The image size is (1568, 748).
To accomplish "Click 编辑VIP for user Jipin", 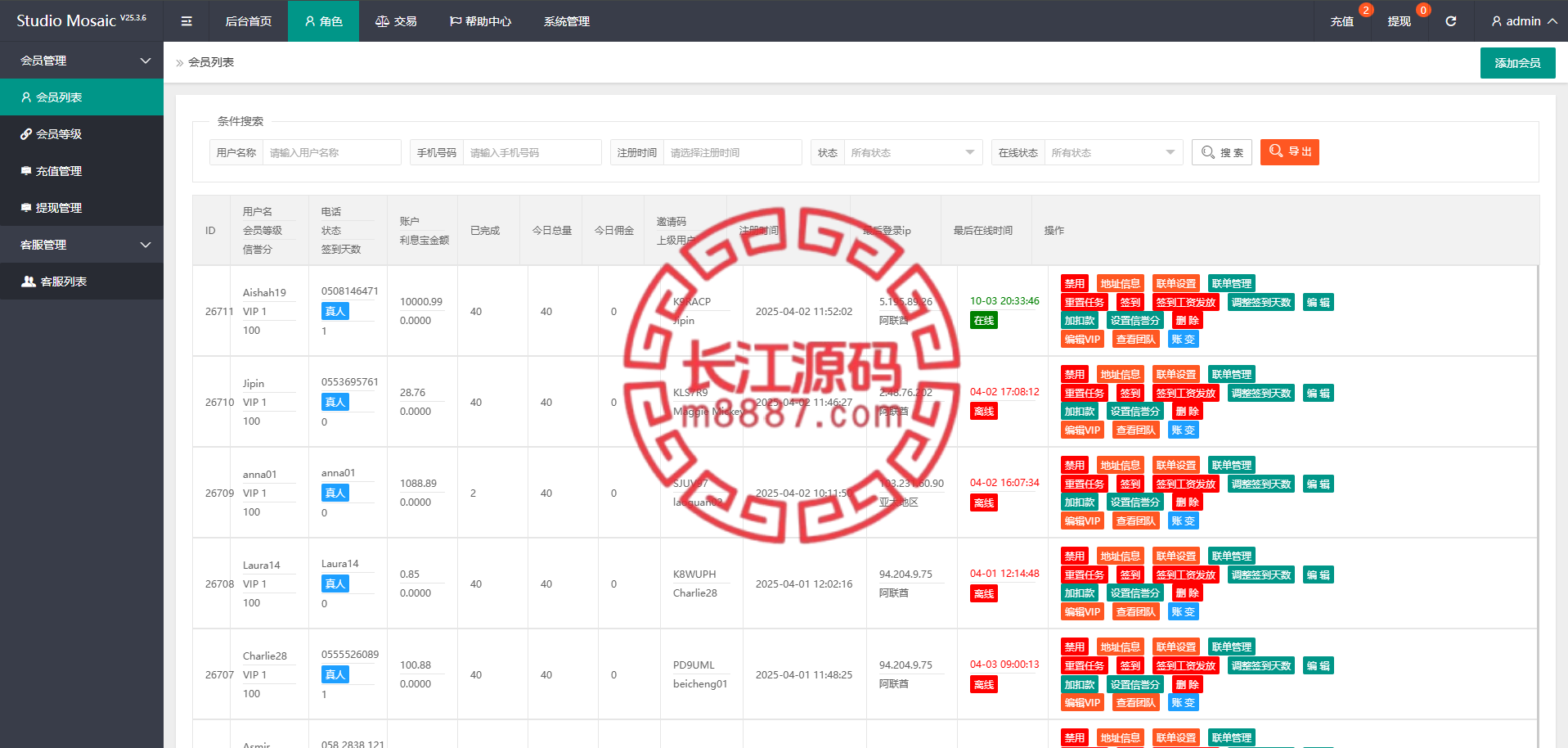I will 1082,430.
